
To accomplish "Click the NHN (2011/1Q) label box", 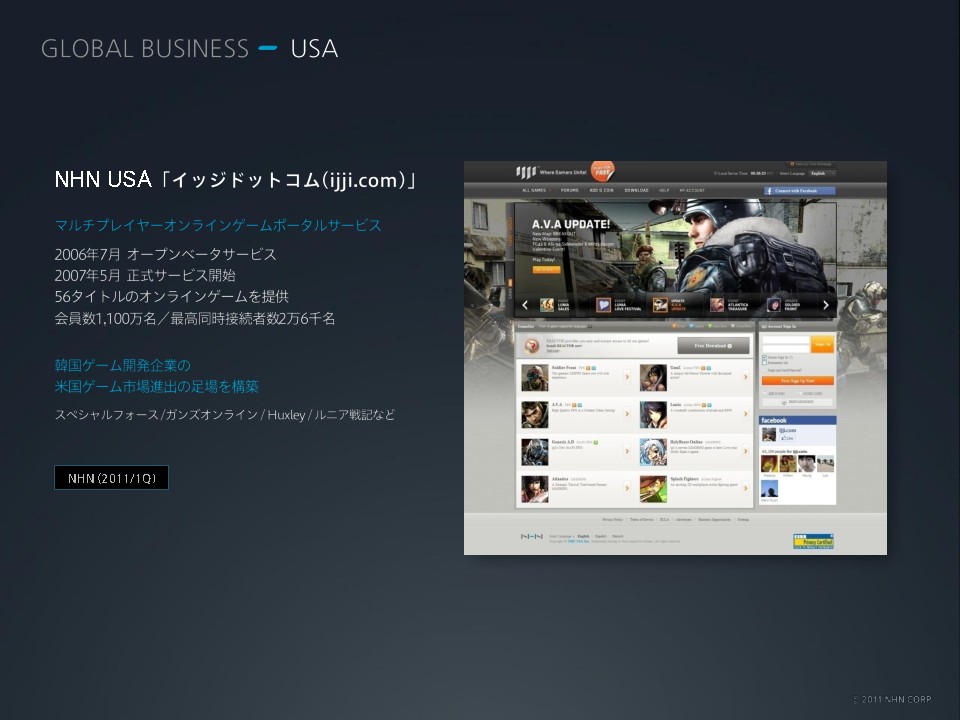I will (111, 478).
